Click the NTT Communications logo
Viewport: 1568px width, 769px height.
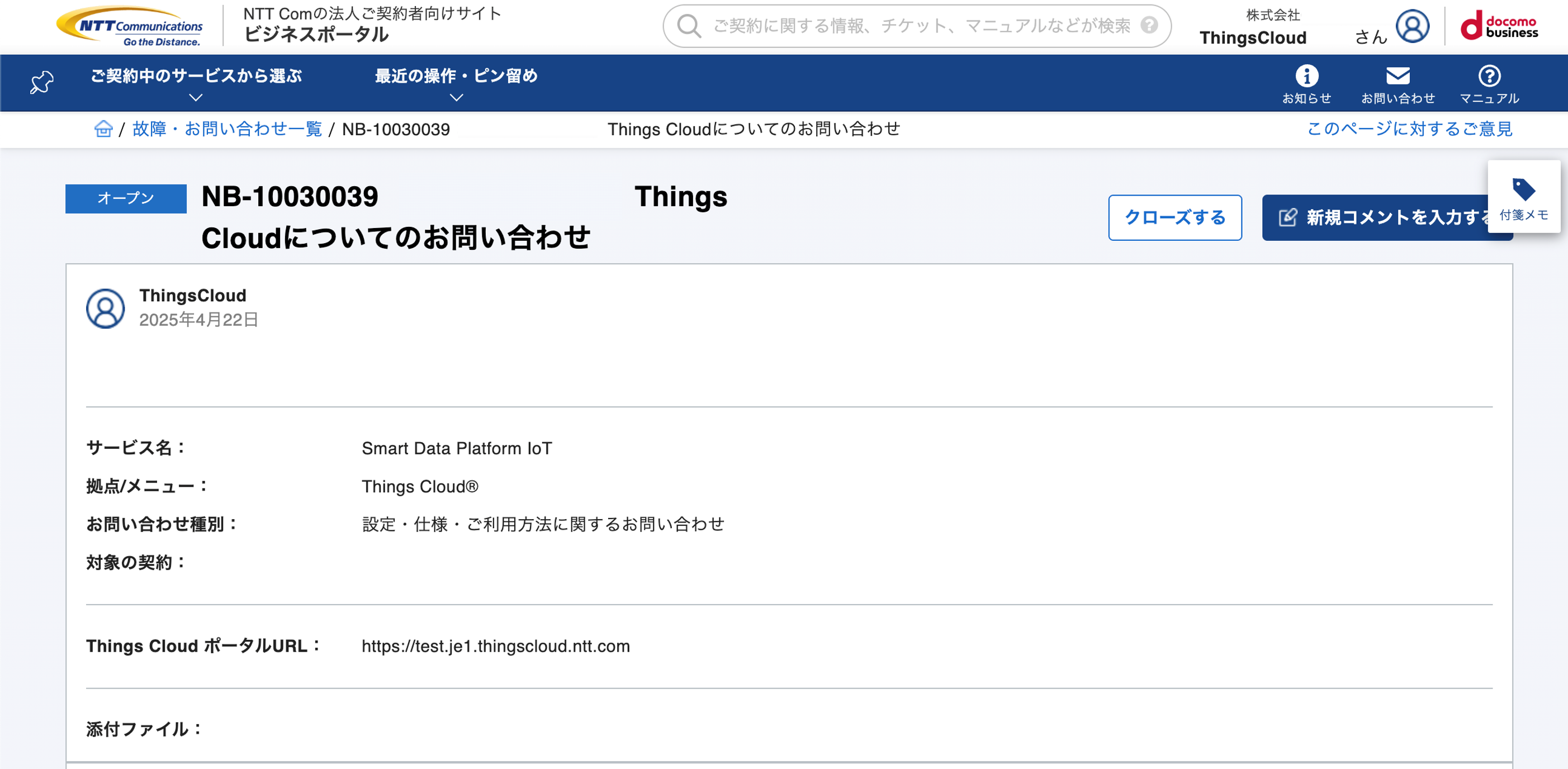pos(130,26)
